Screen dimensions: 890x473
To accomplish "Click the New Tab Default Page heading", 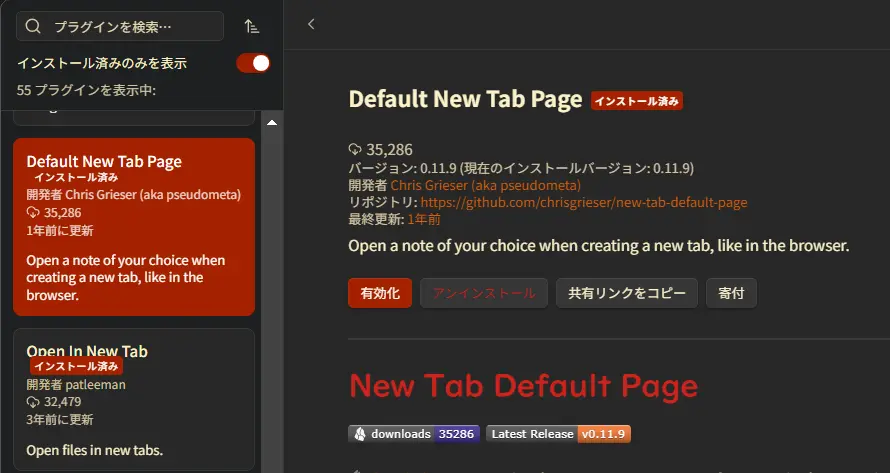I will 523,386.
